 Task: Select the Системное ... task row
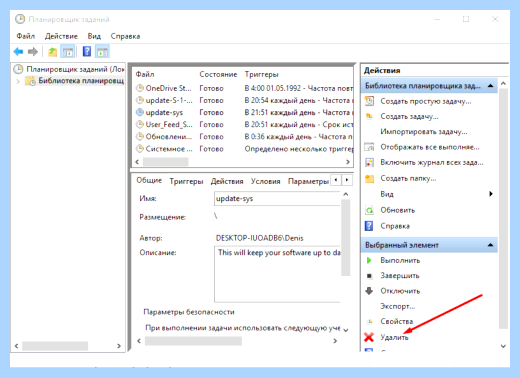tap(243, 149)
